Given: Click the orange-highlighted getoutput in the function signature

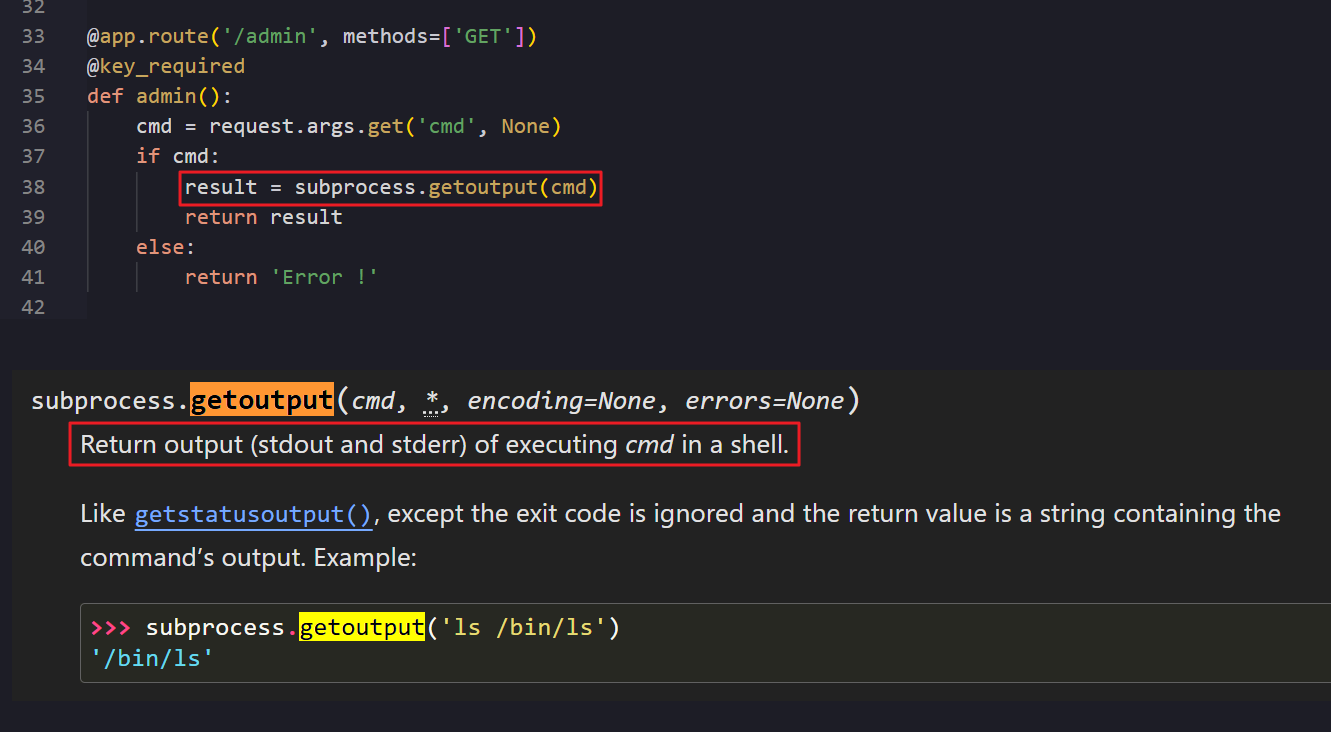Looking at the screenshot, I should coord(261,401).
